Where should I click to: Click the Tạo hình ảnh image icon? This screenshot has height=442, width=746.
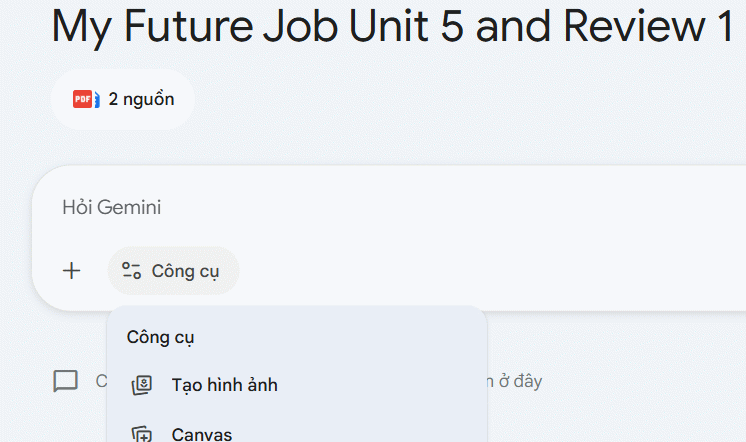142,385
